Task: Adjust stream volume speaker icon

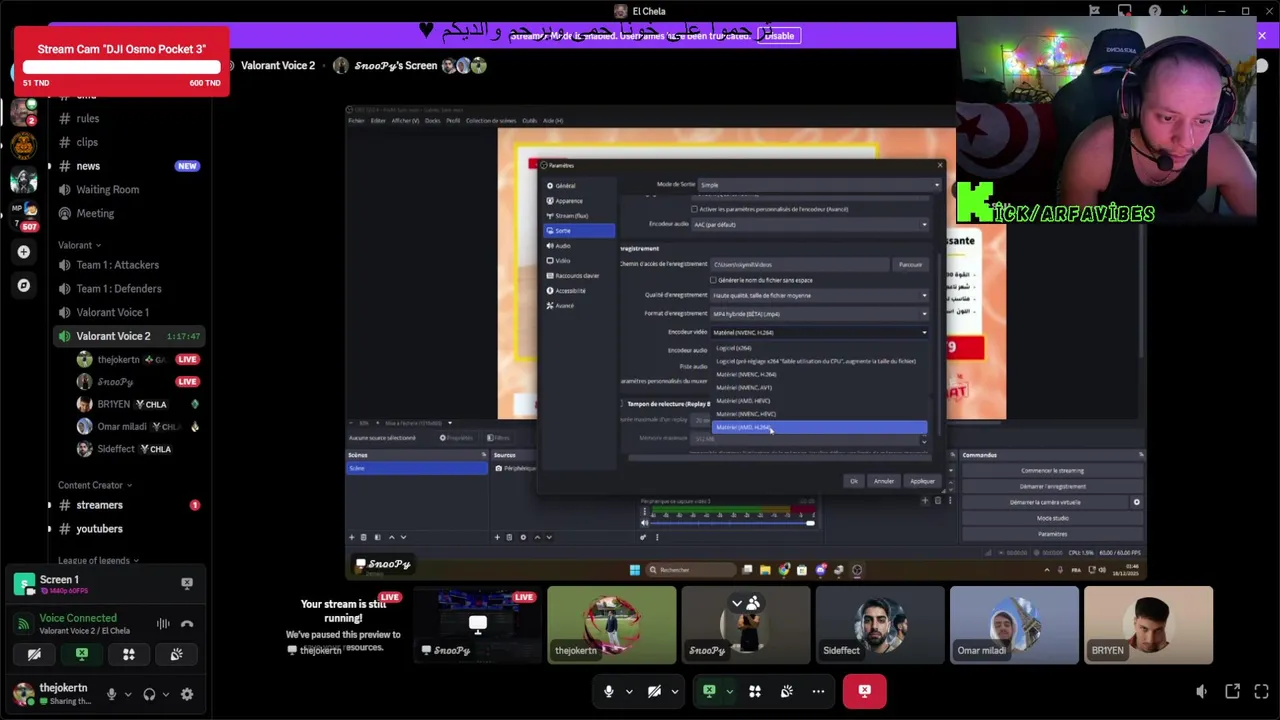Action: tap(1202, 691)
